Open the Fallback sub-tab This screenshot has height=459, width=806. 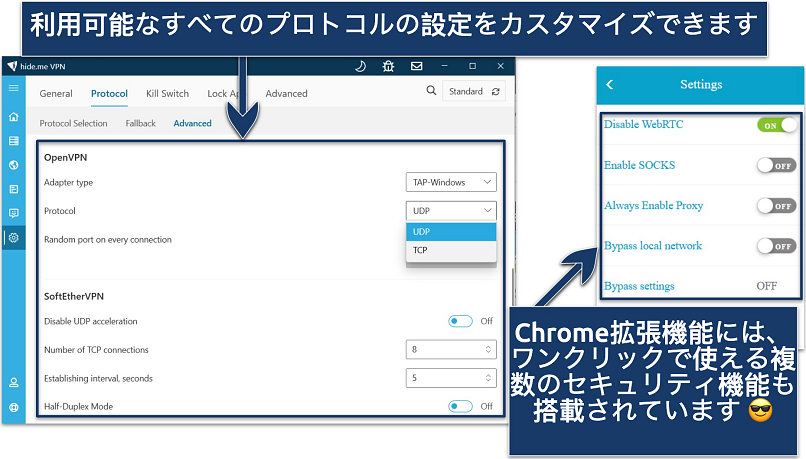pyautogui.click(x=140, y=123)
